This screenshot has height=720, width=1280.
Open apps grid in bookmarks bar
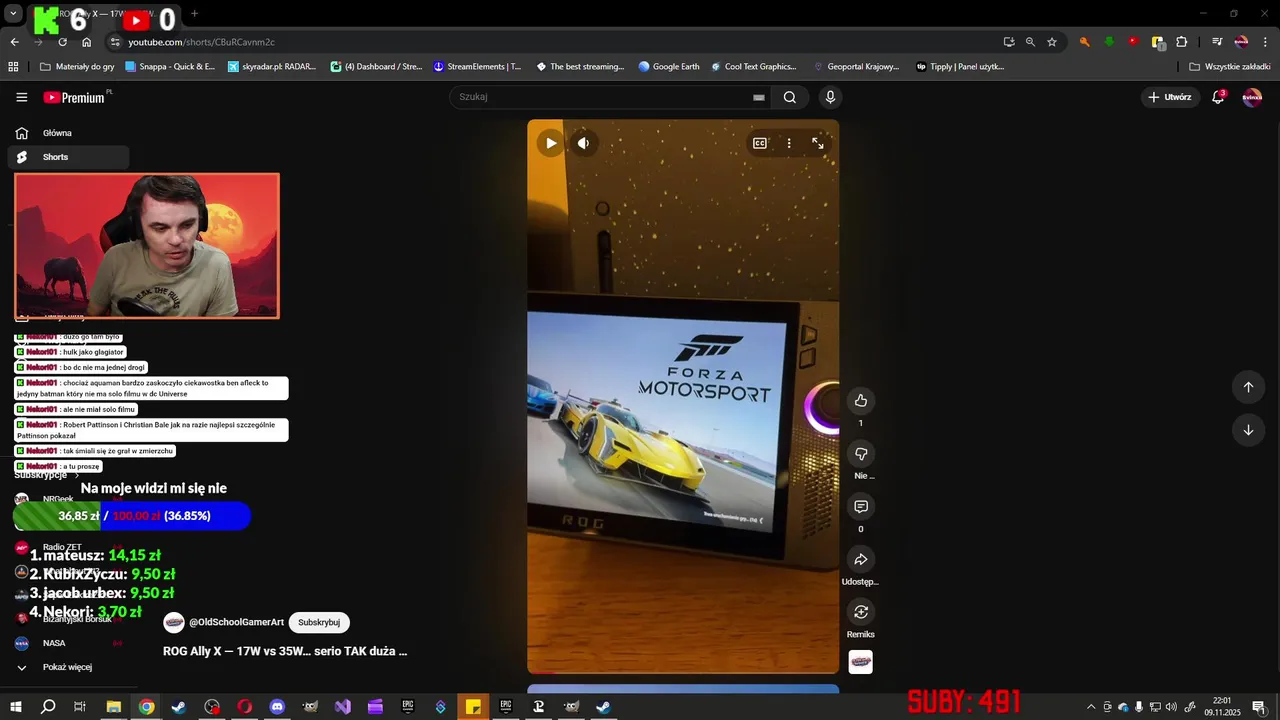(x=13, y=67)
